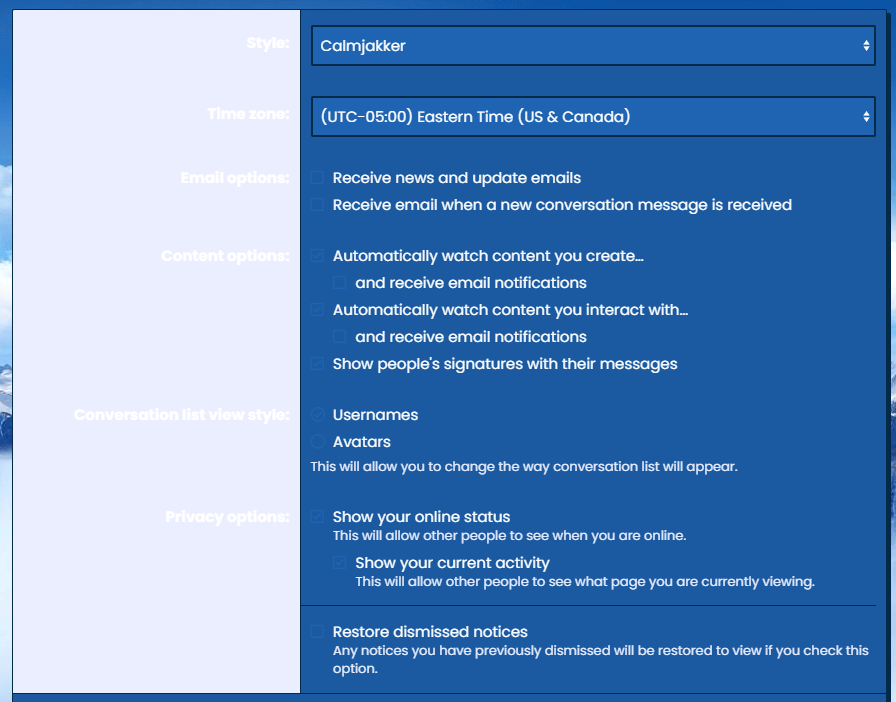Click the Style field label
The image size is (896, 702).
(267, 43)
